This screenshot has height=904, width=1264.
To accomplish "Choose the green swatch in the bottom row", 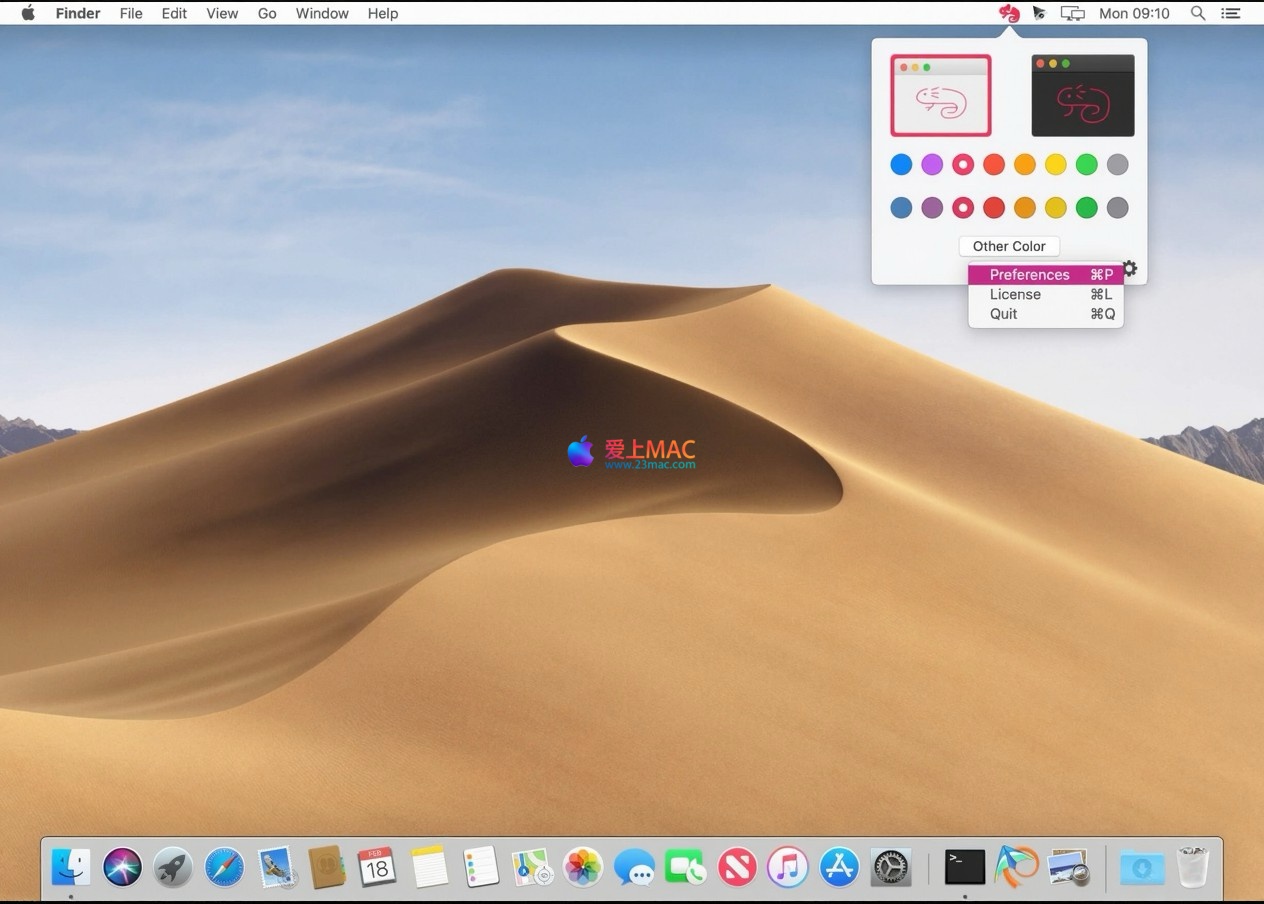I will click(x=1086, y=208).
